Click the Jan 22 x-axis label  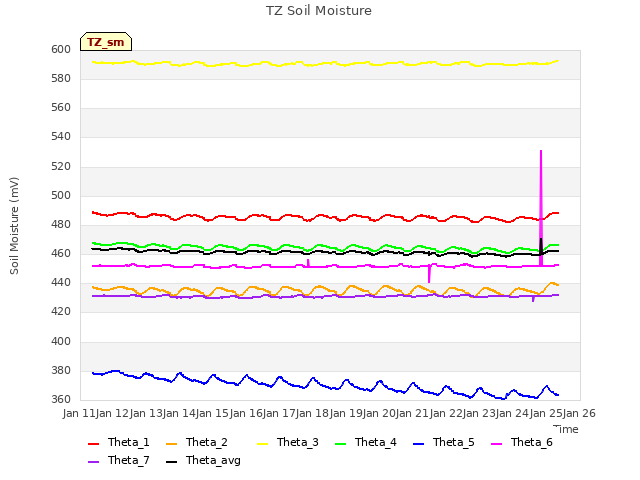[446, 413]
